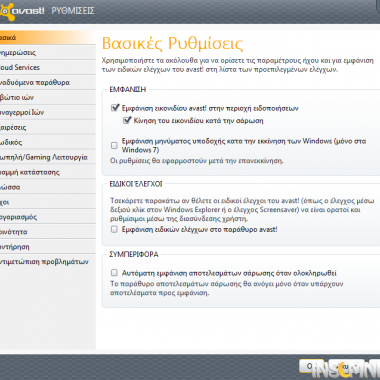Select Συναγερμοί Ιών in sidebar
The width and height of the screenshot is (380, 380).
click(x=47, y=112)
